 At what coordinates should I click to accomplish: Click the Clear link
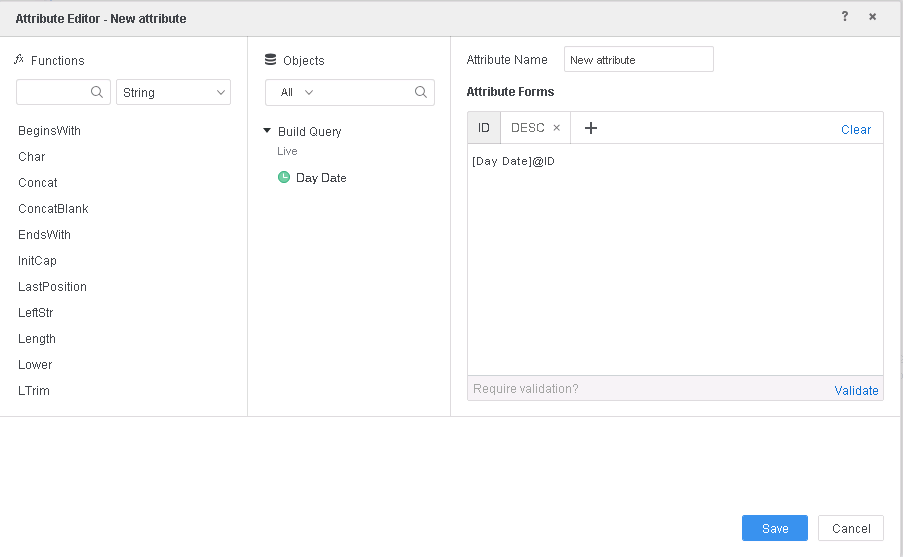855,129
